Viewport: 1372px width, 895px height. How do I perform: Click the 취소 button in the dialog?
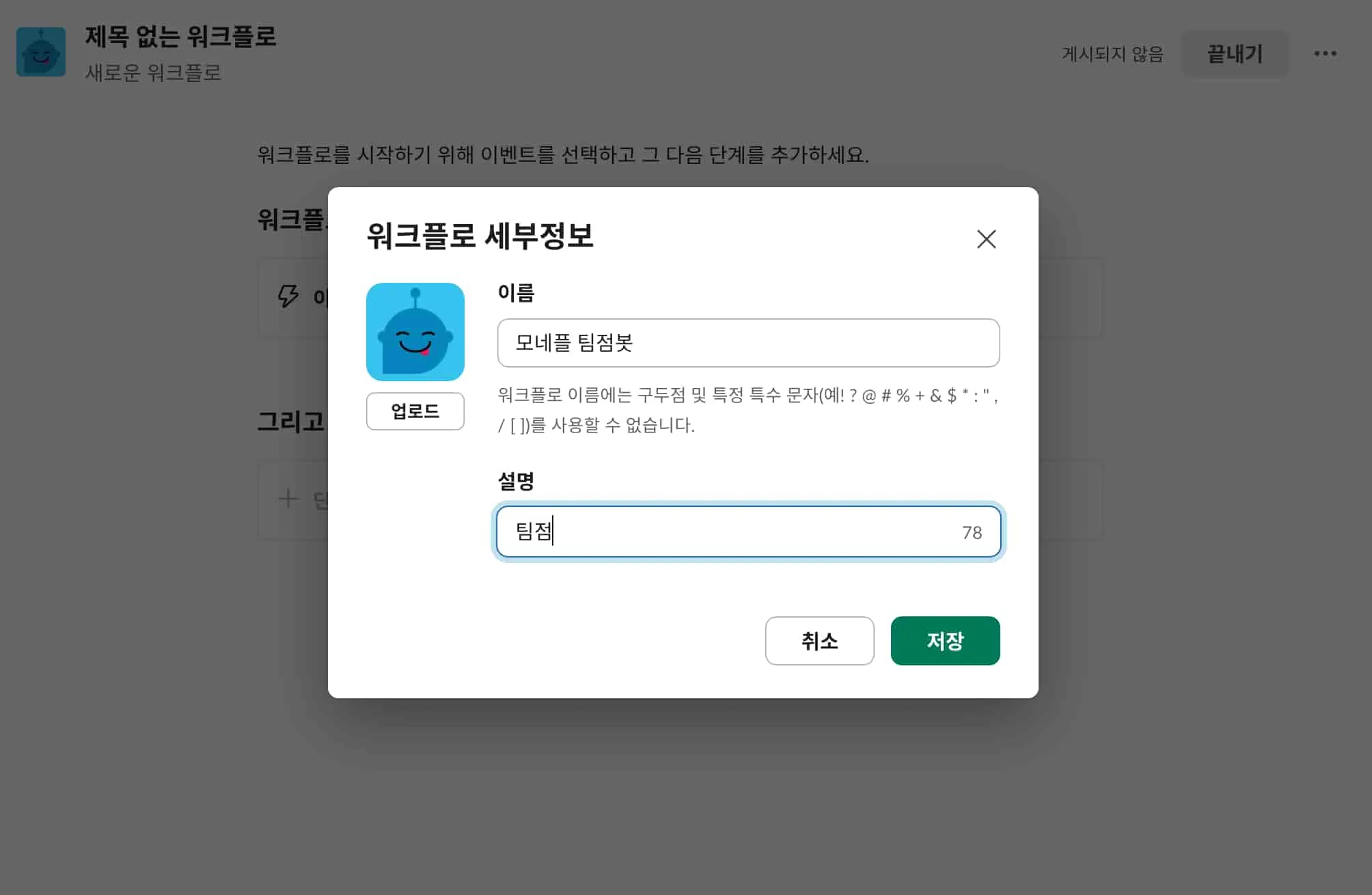point(819,641)
